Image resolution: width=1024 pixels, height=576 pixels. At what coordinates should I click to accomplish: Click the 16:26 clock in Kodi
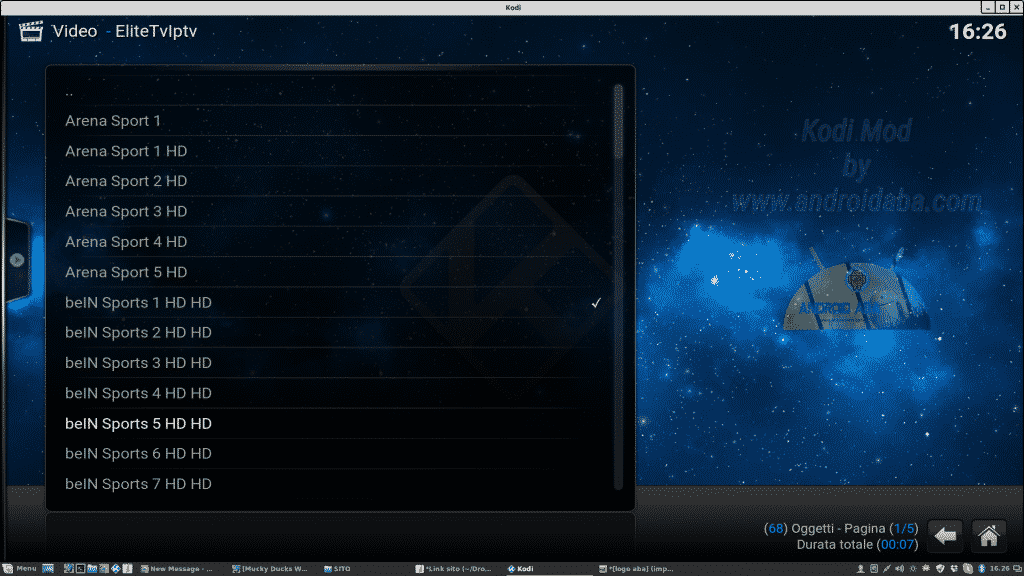977,31
